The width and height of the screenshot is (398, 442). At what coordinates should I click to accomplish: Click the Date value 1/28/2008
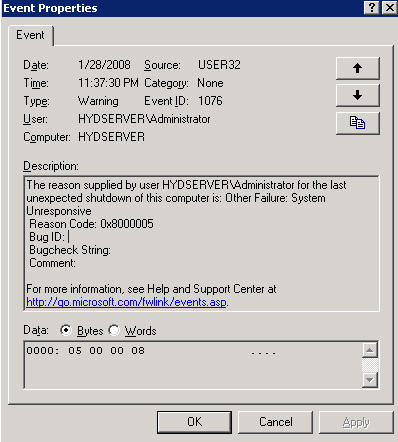coord(104,65)
